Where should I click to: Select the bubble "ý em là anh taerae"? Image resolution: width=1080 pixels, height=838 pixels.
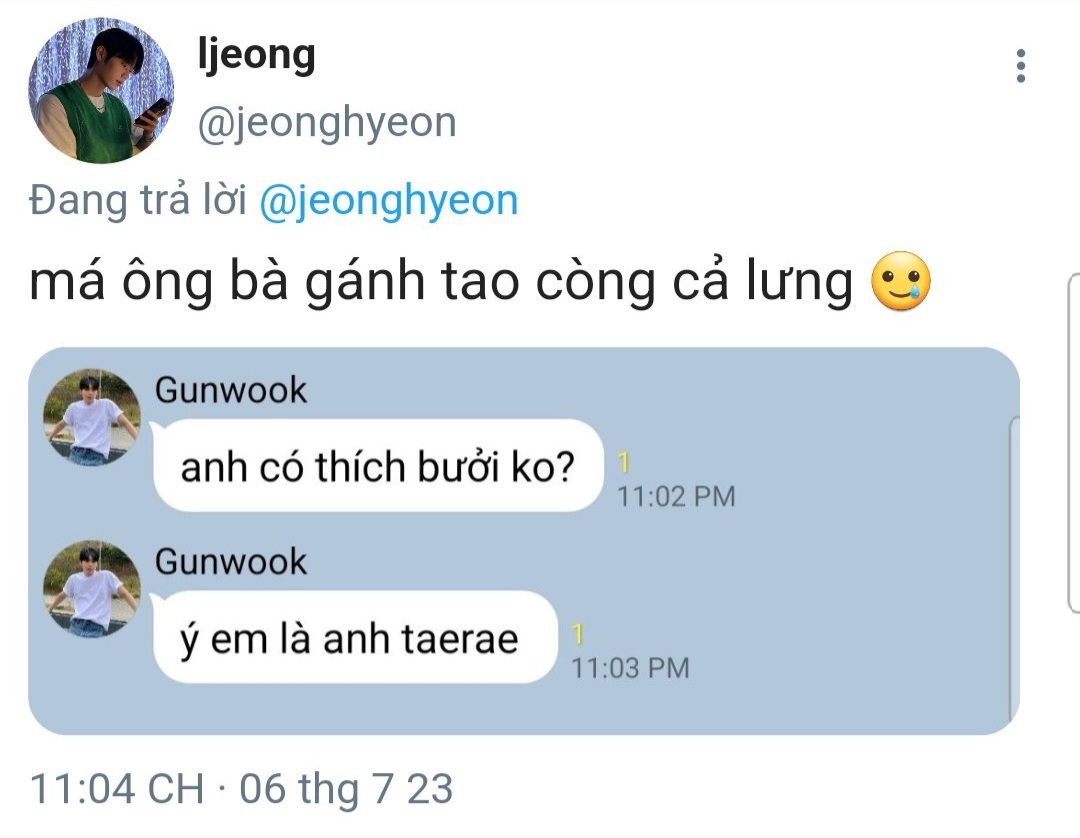tap(354, 638)
